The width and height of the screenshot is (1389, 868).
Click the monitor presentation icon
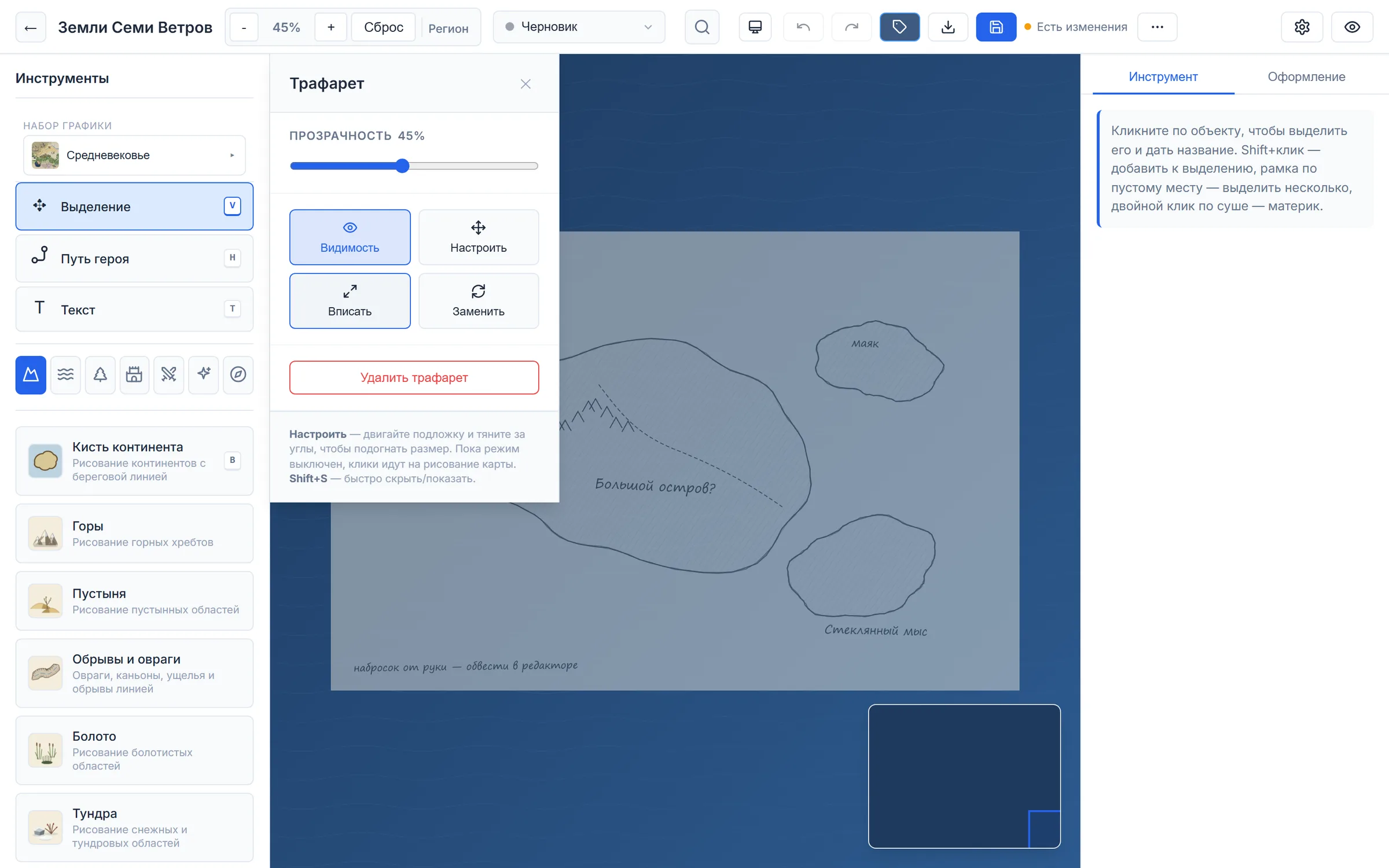755,27
